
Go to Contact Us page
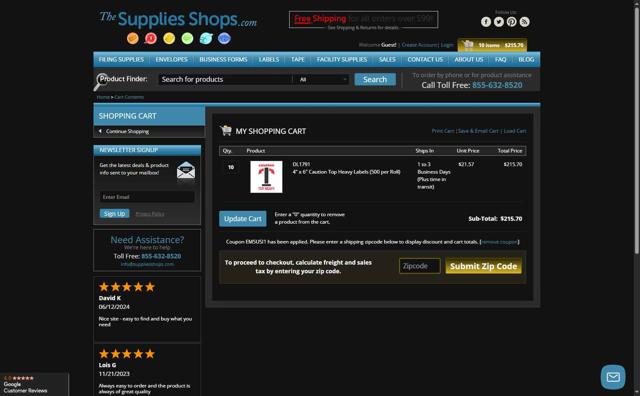coord(425,60)
